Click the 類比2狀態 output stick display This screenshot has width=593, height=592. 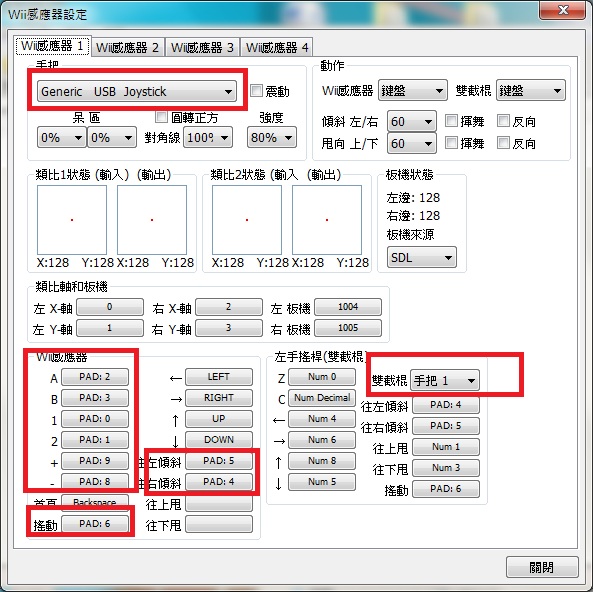pyautogui.click(x=327, y=220)
